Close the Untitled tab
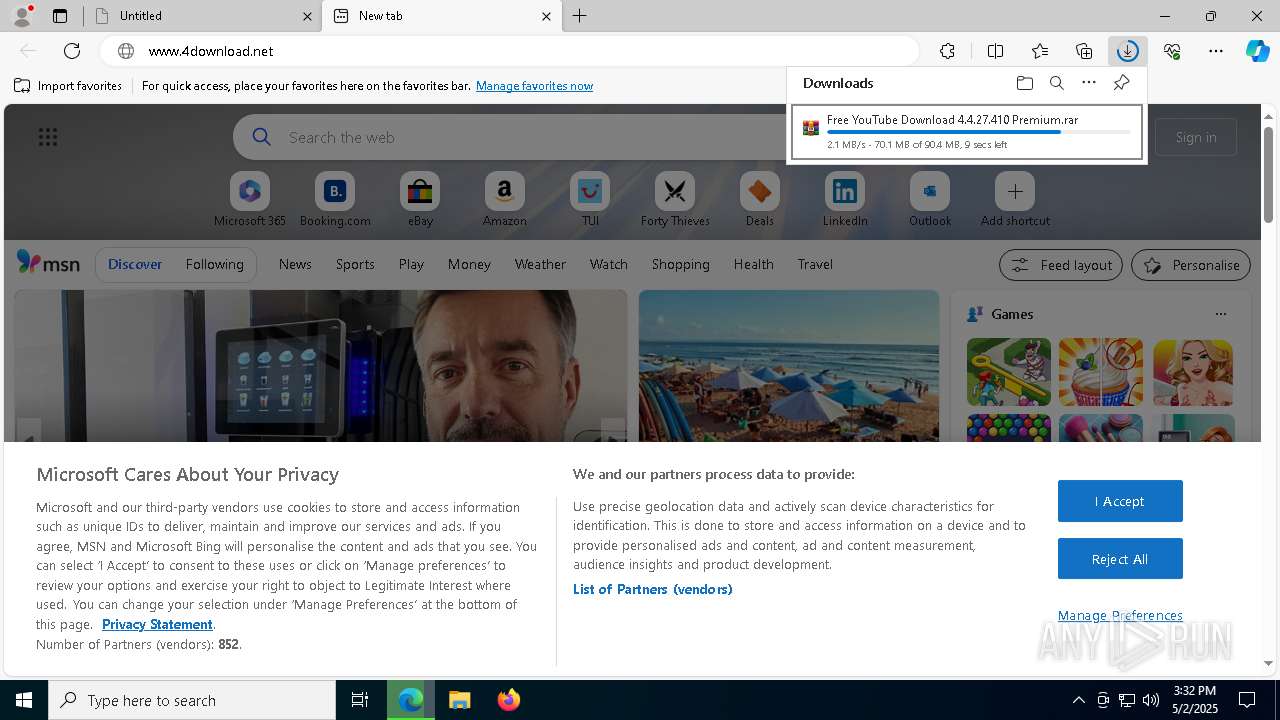Viewport: 1280px width, 720px height. pyautogui.click(x=306, y=16)
